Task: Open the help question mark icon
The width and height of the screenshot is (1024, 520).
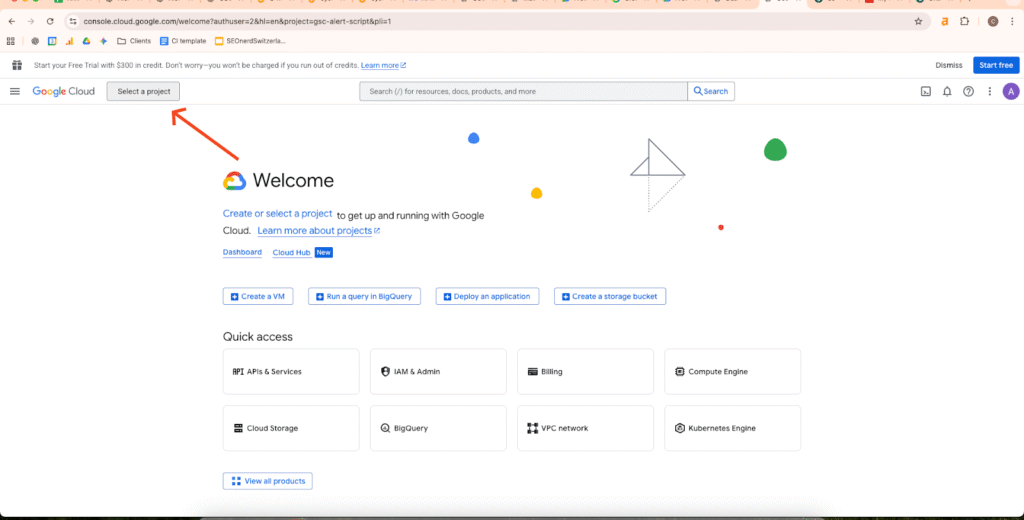Action: click(x=968, y=91)
